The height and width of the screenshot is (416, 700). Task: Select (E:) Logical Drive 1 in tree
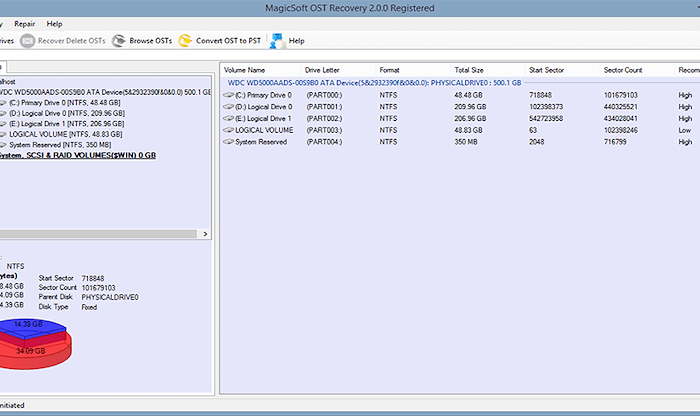coord(67,124)
